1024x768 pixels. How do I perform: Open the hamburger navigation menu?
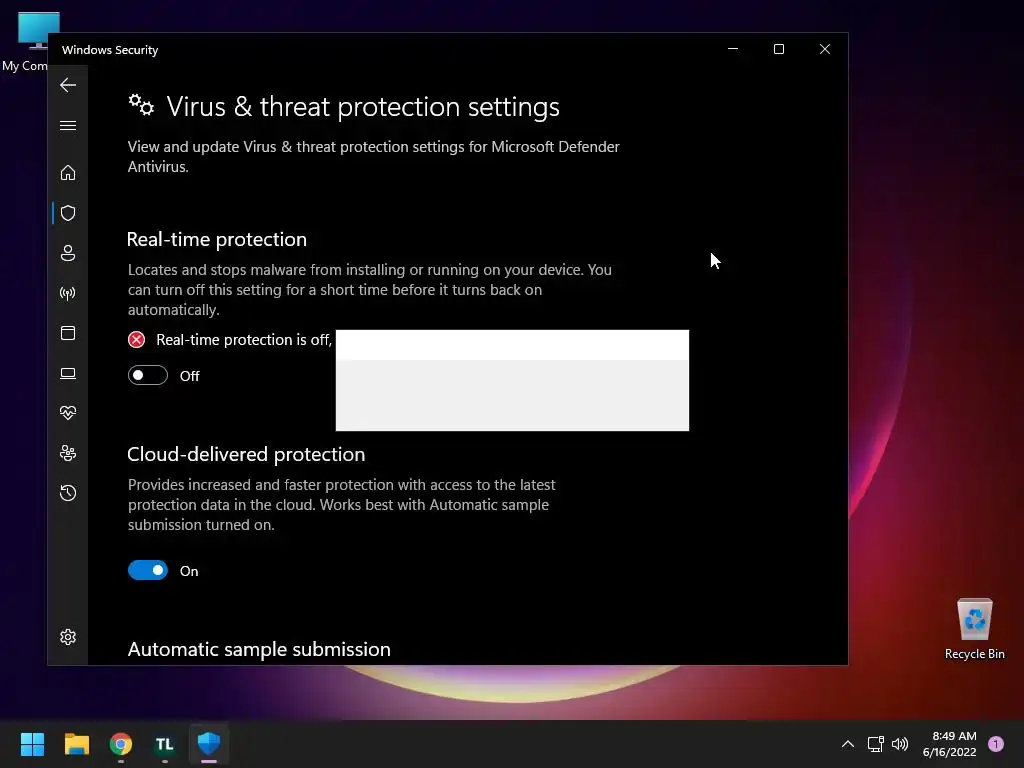pyautogui.click(x=68, y=125)
